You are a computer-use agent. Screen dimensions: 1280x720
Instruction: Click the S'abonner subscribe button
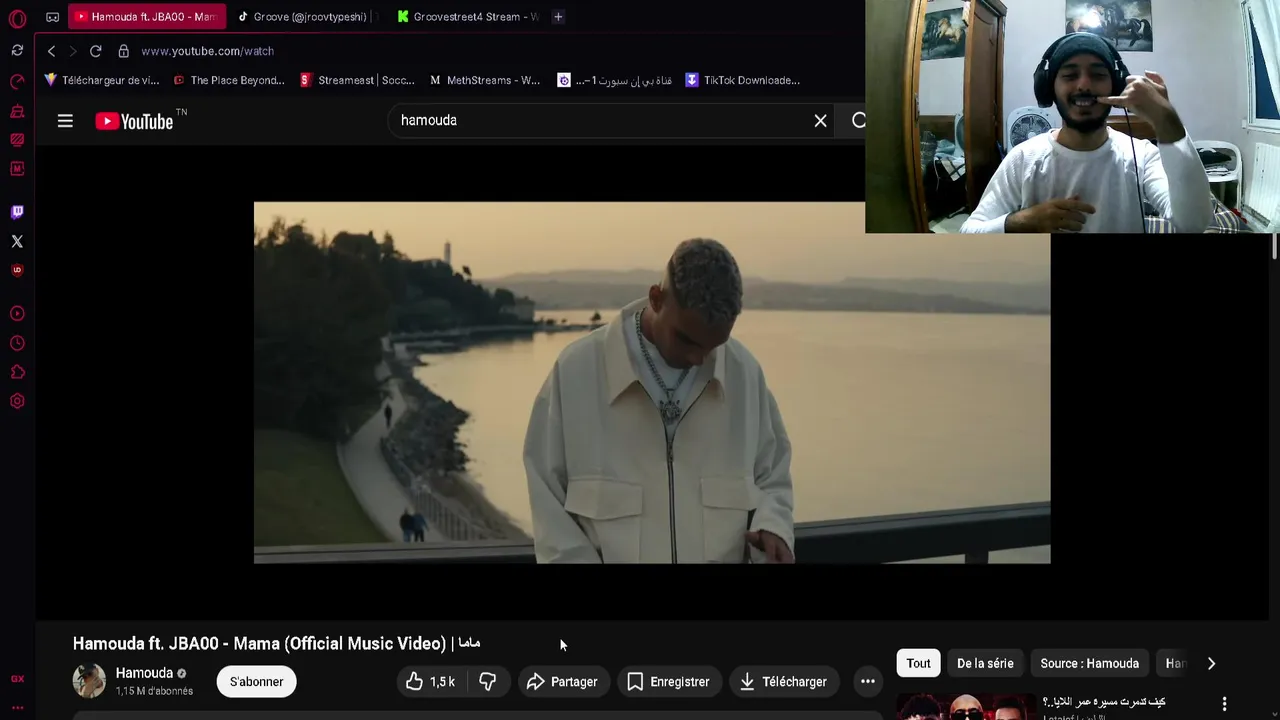pos(256,682)
